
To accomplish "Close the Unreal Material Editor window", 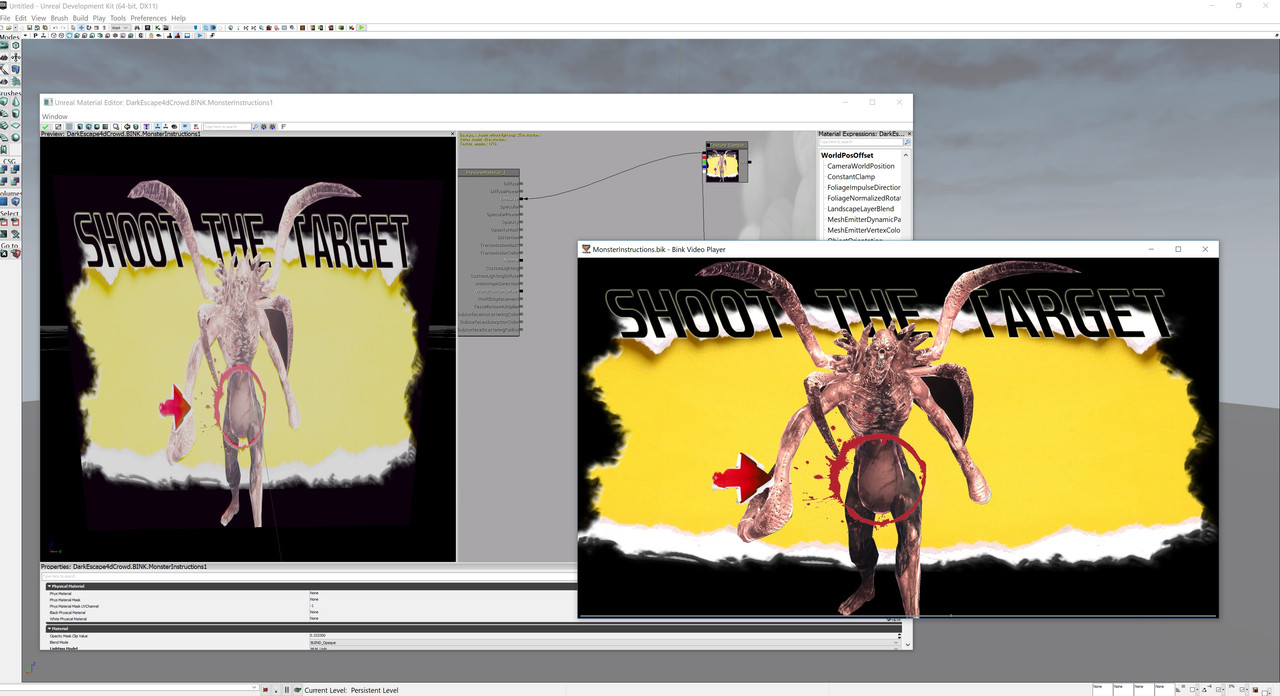I will [899, 102].
